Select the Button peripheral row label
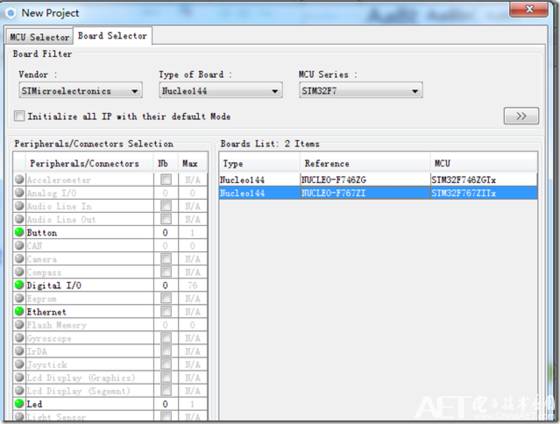The height and width of the screenshot is (424, 560). (x=42, y=233)
